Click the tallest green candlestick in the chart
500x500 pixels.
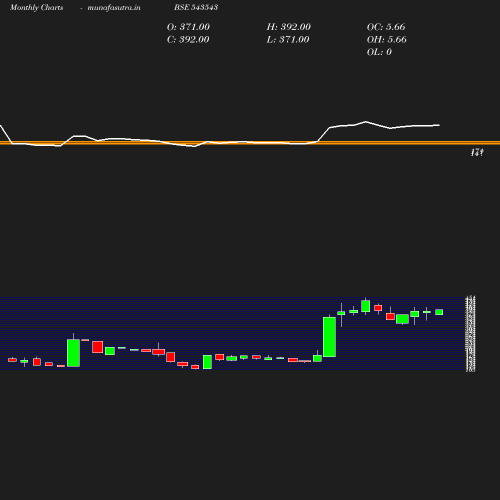[x=329, y=337]
